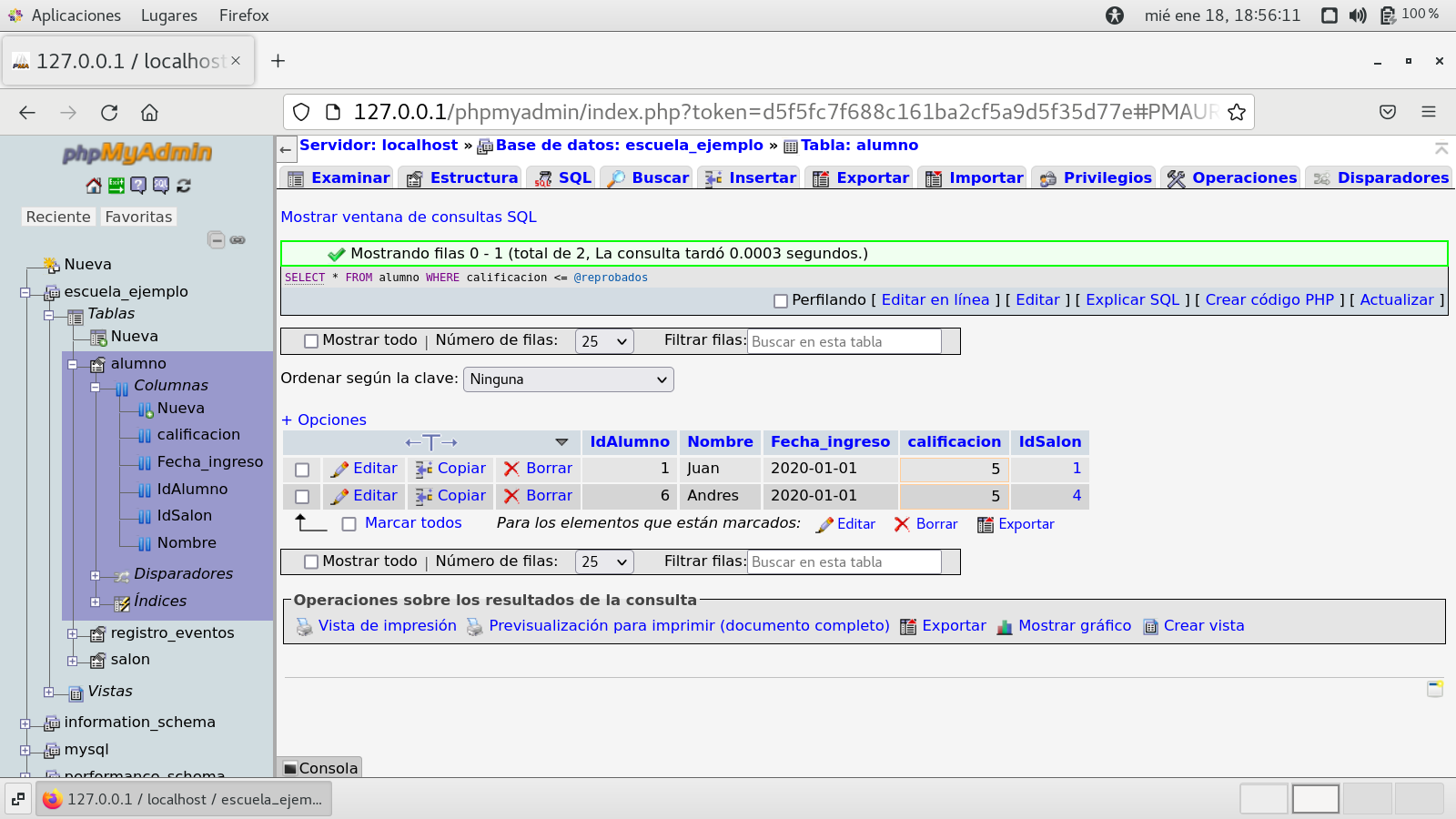Click the phpMyAdmin home icon
This screenshot has width=1456, height=819.
[94, 186]
